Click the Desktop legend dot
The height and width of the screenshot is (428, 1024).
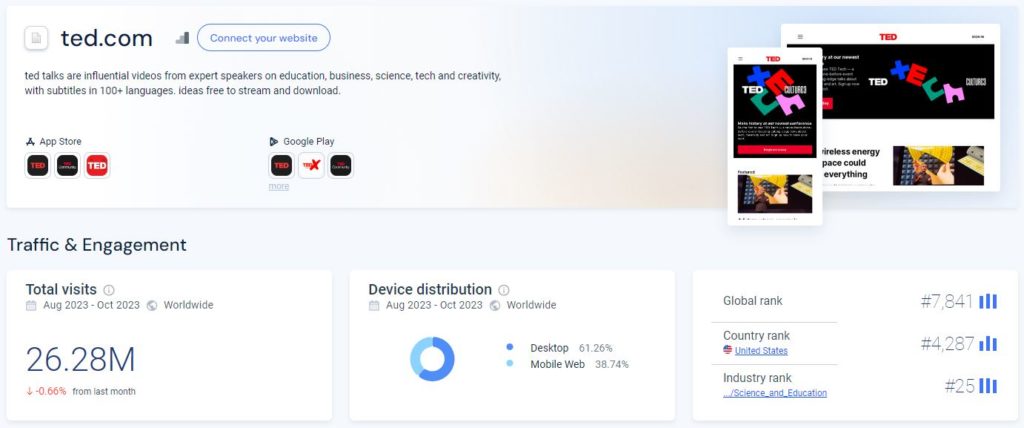click(x=509, y=348)
